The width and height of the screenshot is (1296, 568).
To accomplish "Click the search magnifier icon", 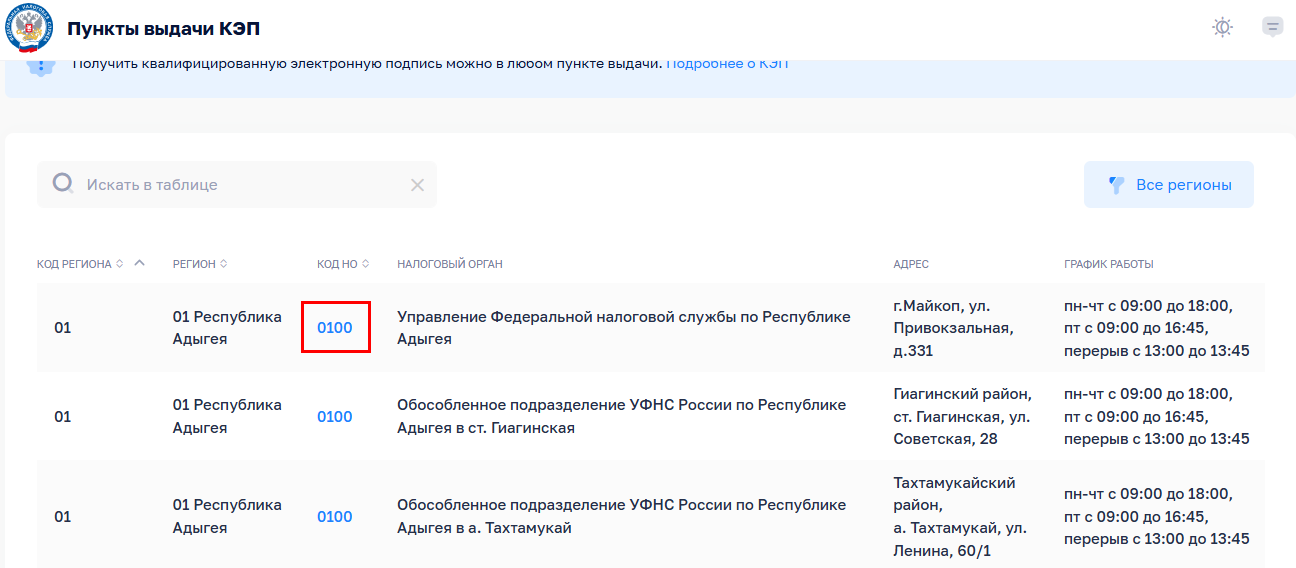I will (x=63, y=184).
